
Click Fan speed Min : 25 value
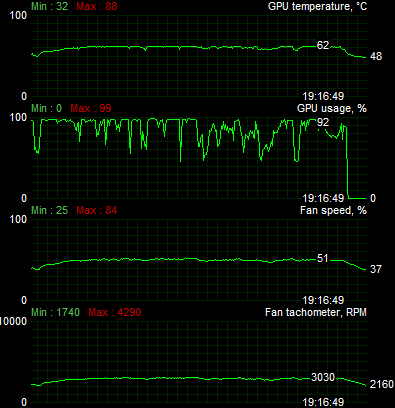pos(50,210)
